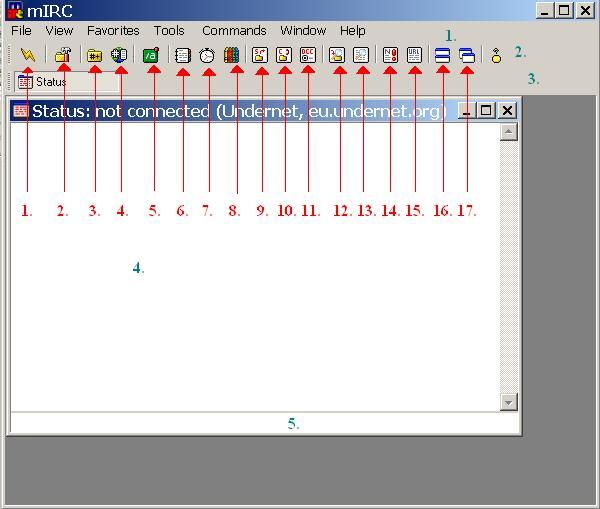Open the Favorites menu
Image resolution: width=600 pixels, height=509 pixels.
pyautogui.click(x=113, y=31)
